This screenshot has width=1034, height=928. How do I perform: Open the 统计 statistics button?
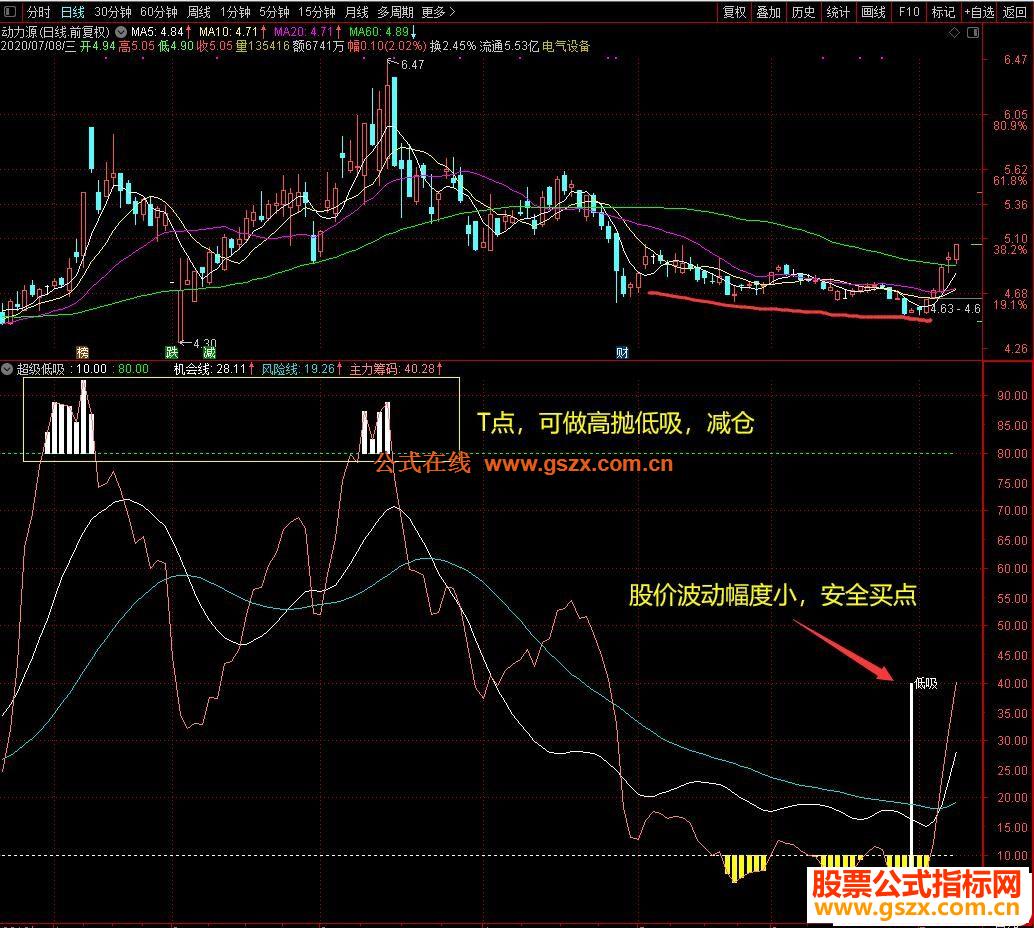pyautogui.click(x=838, y=12)
